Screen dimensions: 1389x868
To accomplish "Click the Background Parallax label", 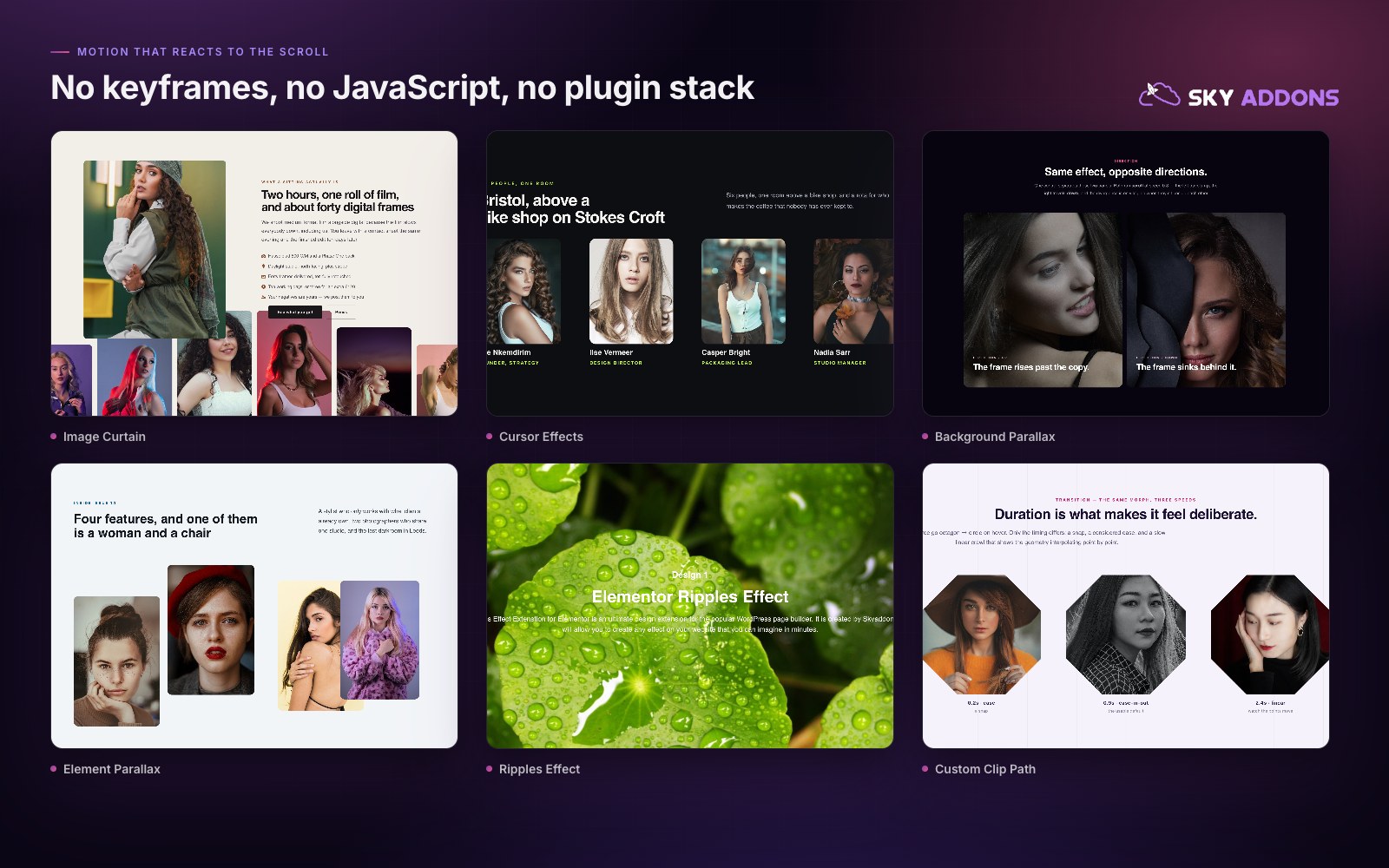I will 995,437.
